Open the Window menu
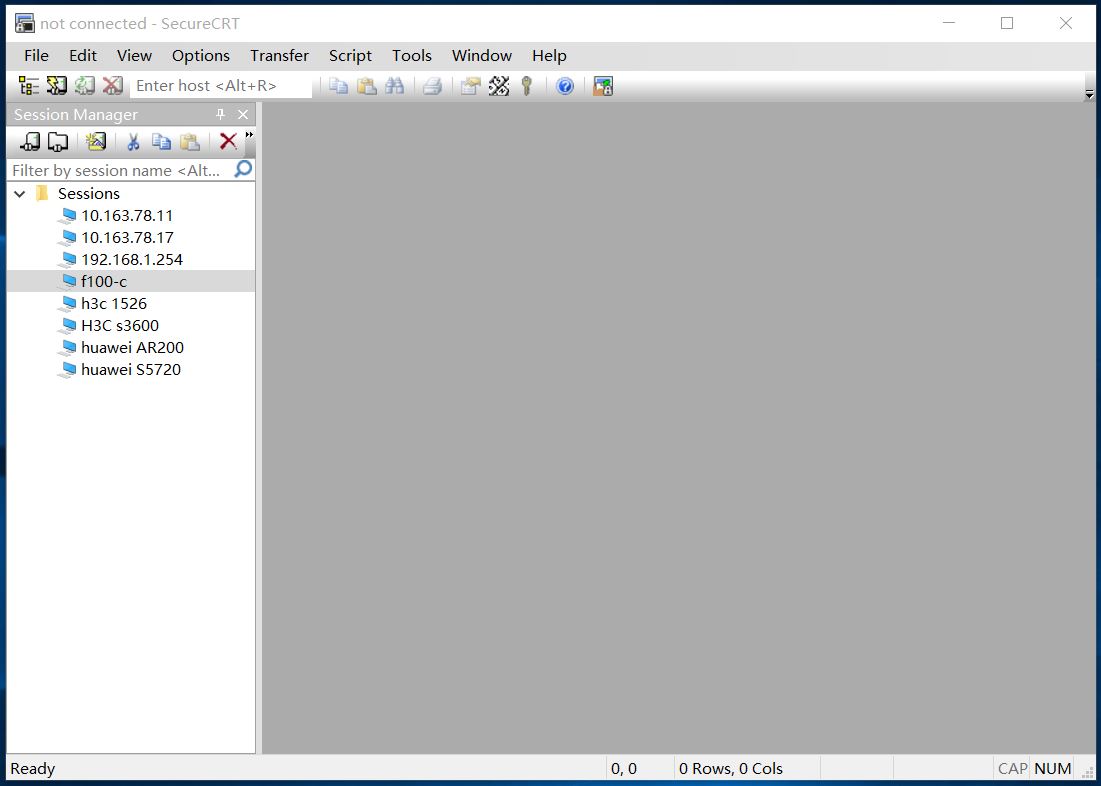The image size is (1101, 786). [482, 55]
